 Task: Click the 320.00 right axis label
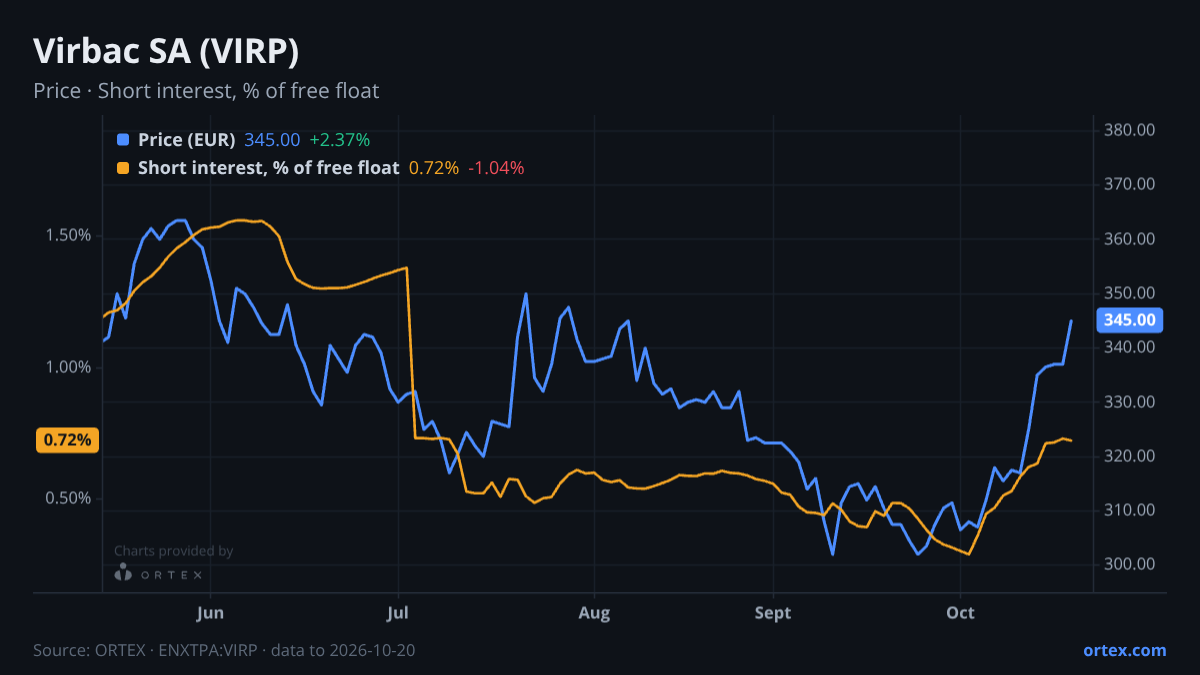tap(1131, 456)
